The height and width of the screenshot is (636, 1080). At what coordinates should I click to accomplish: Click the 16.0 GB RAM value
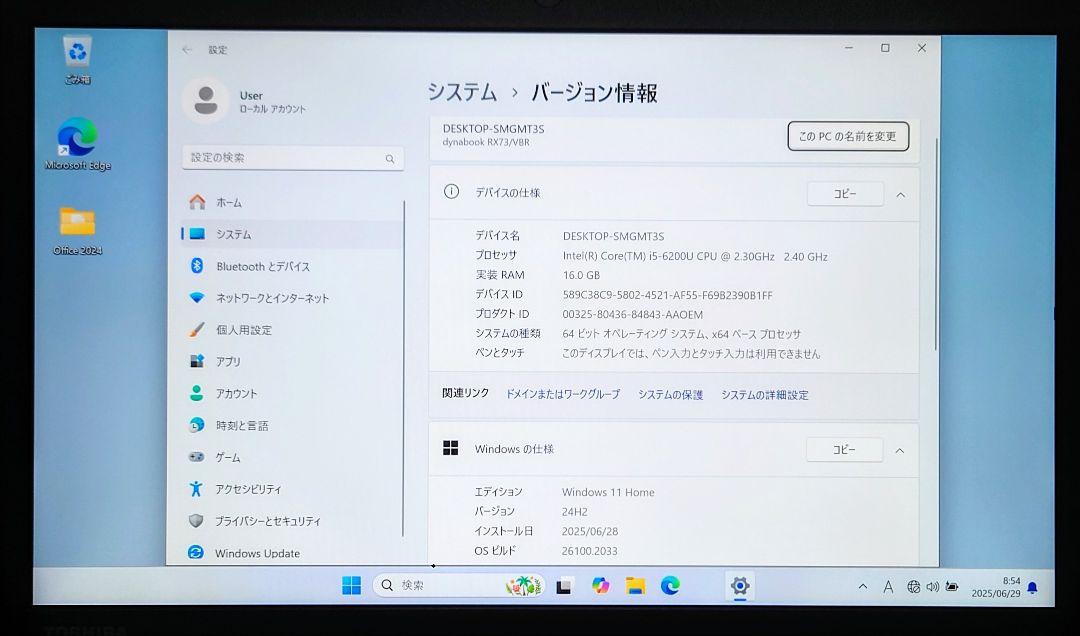tap(581, 275)
